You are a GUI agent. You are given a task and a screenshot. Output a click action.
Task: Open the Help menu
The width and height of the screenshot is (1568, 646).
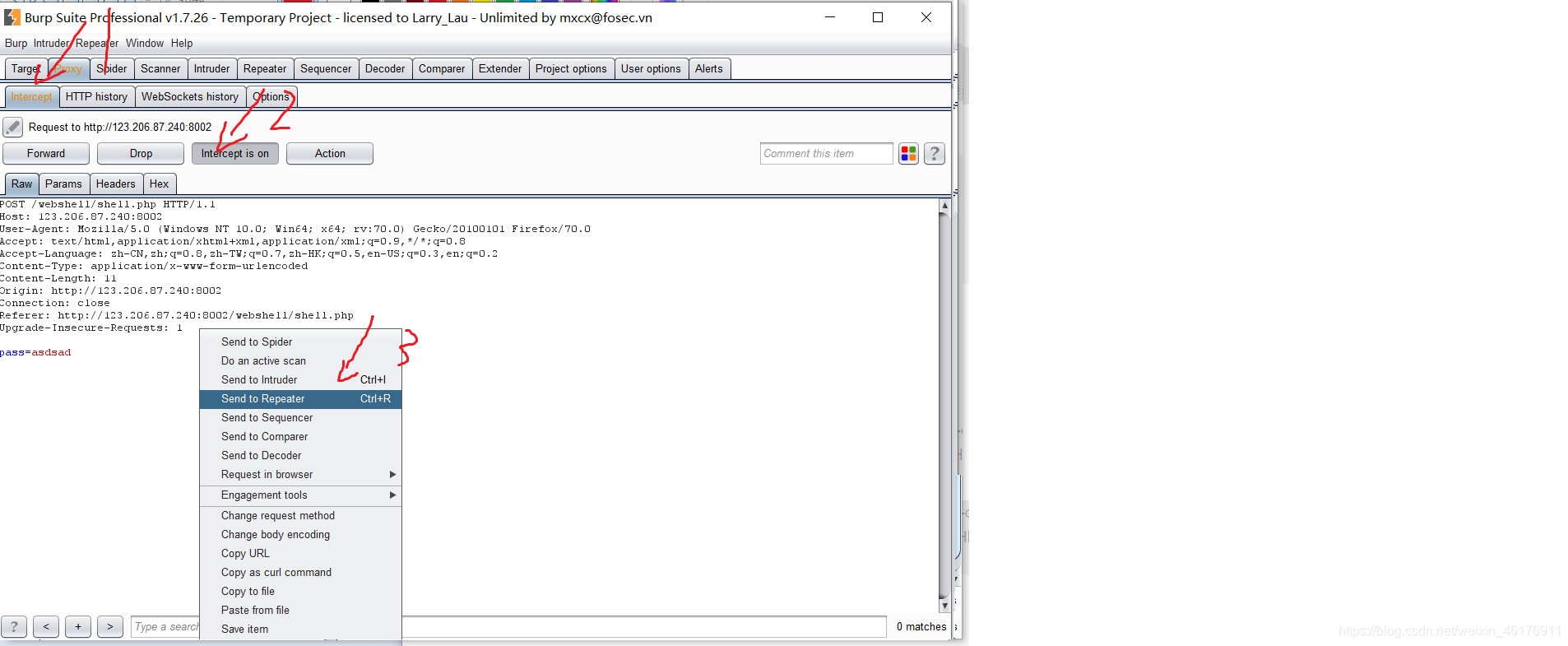[182, 44]
